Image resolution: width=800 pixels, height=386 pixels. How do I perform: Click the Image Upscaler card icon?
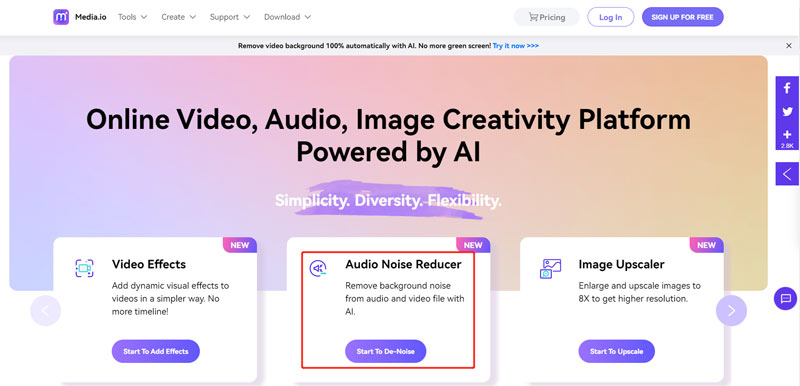(551, 268)
